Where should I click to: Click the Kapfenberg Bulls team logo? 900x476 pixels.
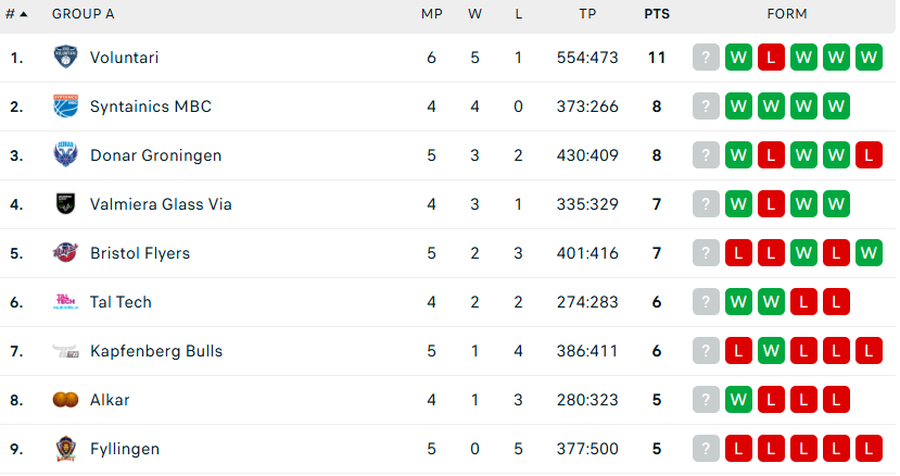click(65, 351)
